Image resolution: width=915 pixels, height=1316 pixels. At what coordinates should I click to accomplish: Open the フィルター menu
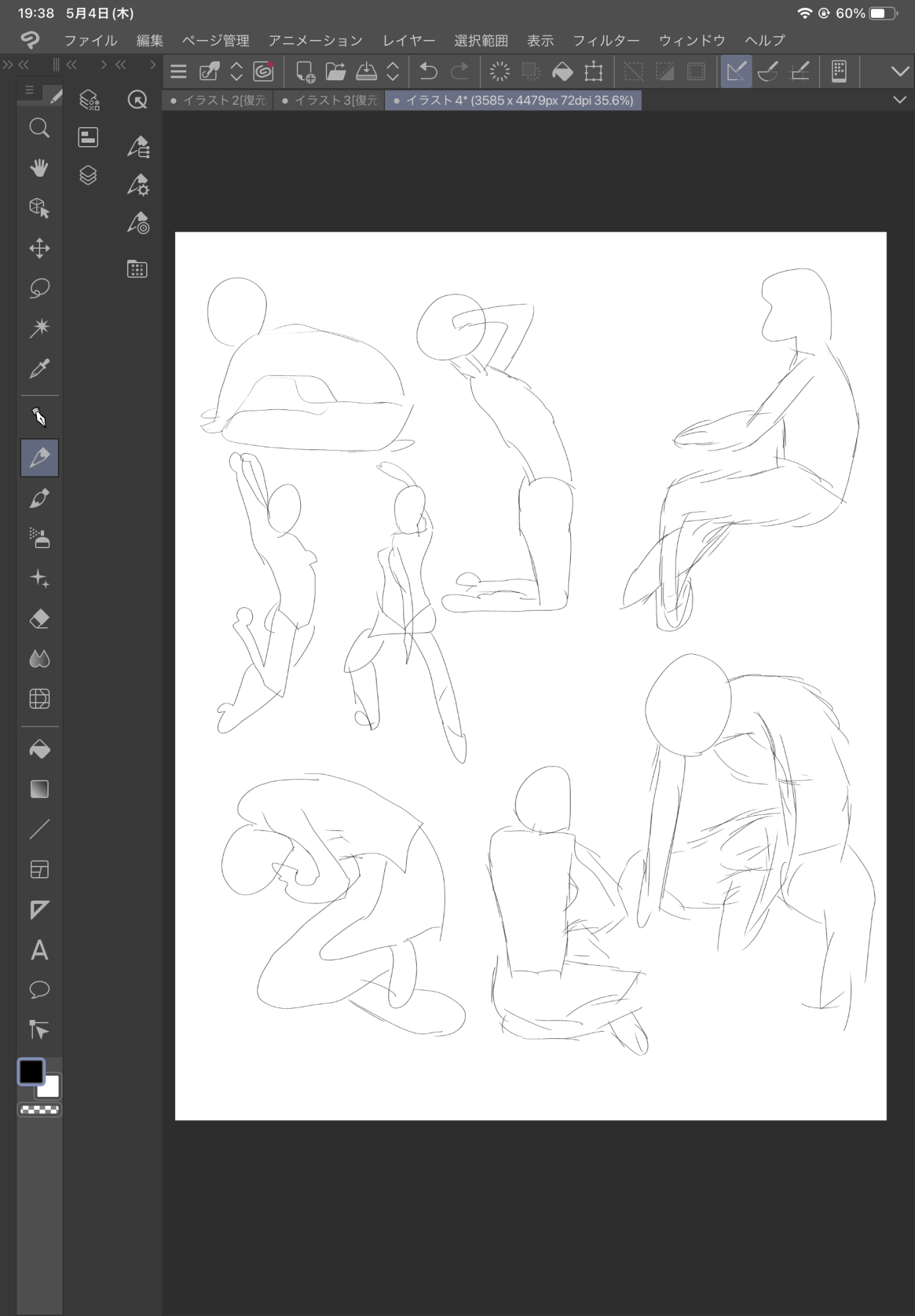click(x=606, y=41)
